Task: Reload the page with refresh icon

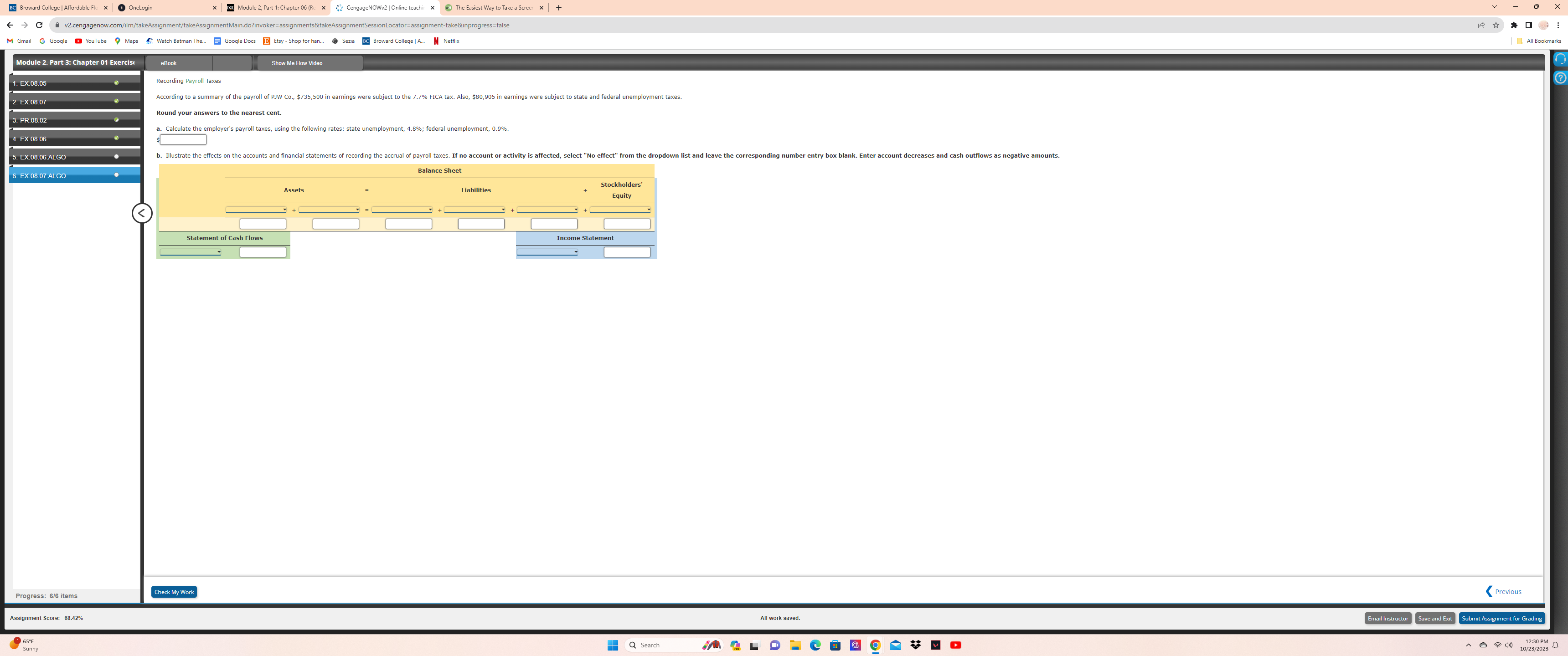Action: coord(39,25)
